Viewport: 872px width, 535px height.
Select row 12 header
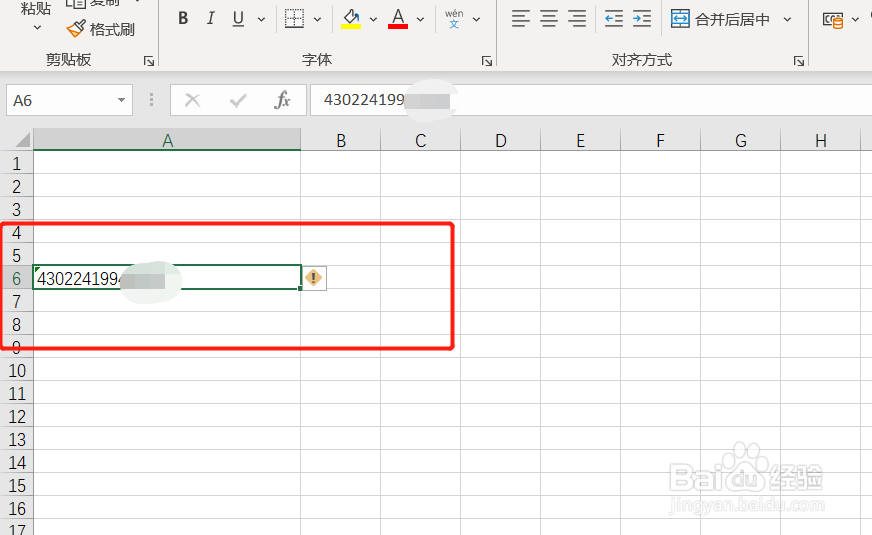[x=17, y=416]
